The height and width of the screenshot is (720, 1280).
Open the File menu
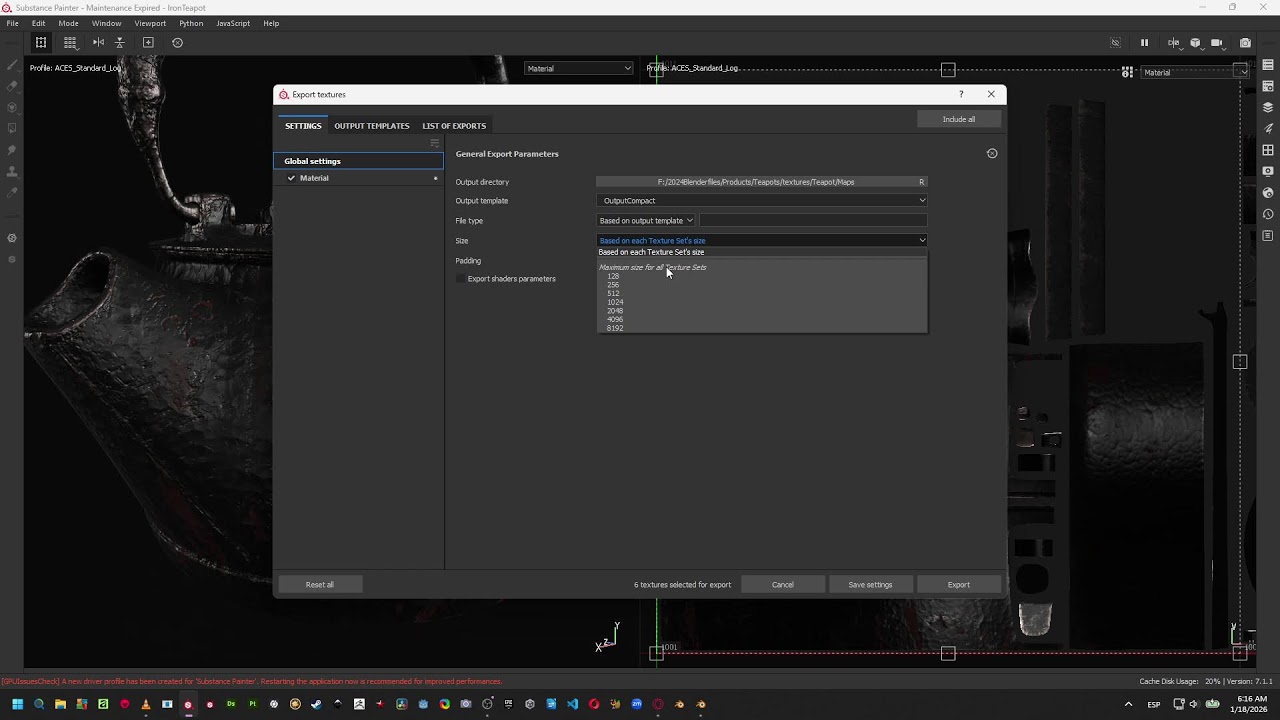point(13,23)
